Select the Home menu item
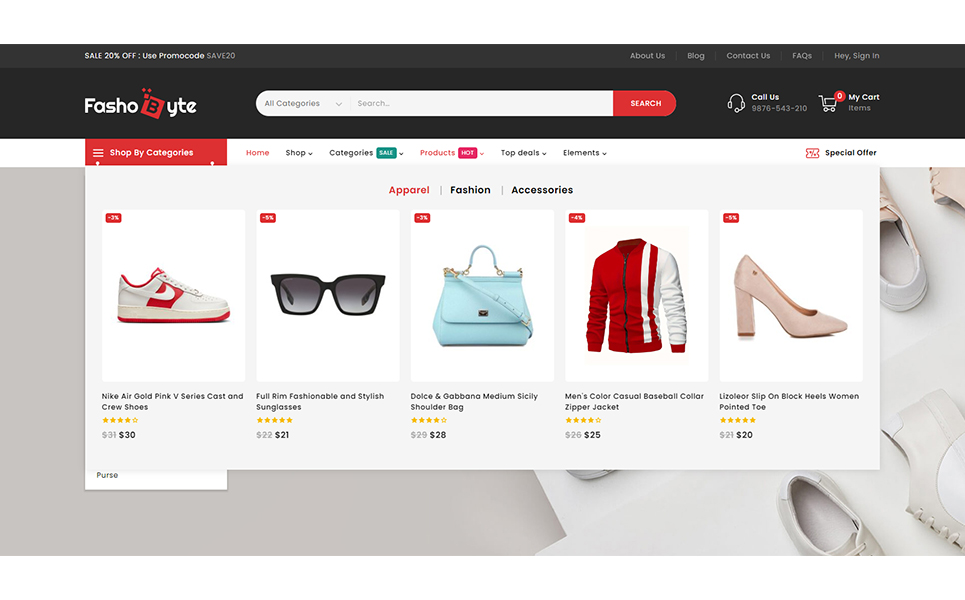Image resolution: width=965 pixels, height=600 pixels. (x=258, y=153)
